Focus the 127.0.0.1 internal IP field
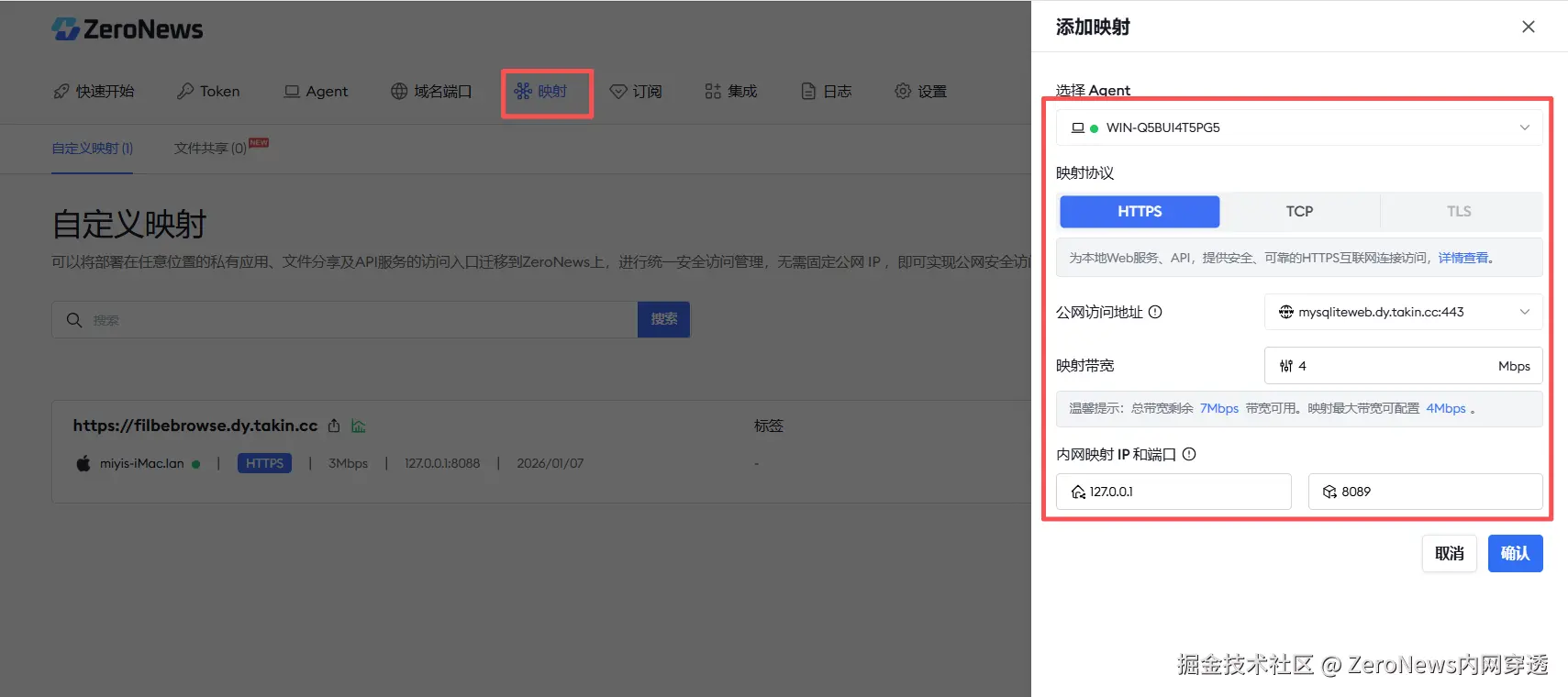The height and width of the screenshot is (697, 1568). (1173, 492)
